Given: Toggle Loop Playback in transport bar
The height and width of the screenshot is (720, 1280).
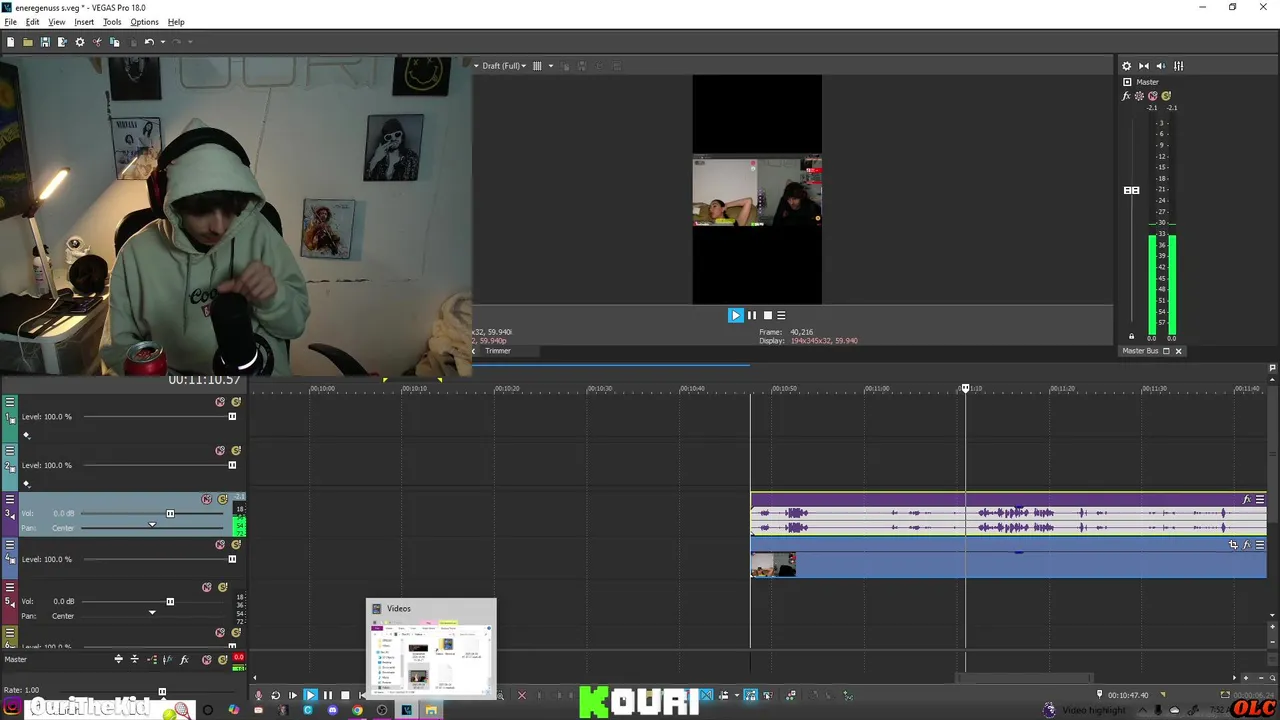Looking at the screenshot, I should pyautogui.click(x=275, y=695).
